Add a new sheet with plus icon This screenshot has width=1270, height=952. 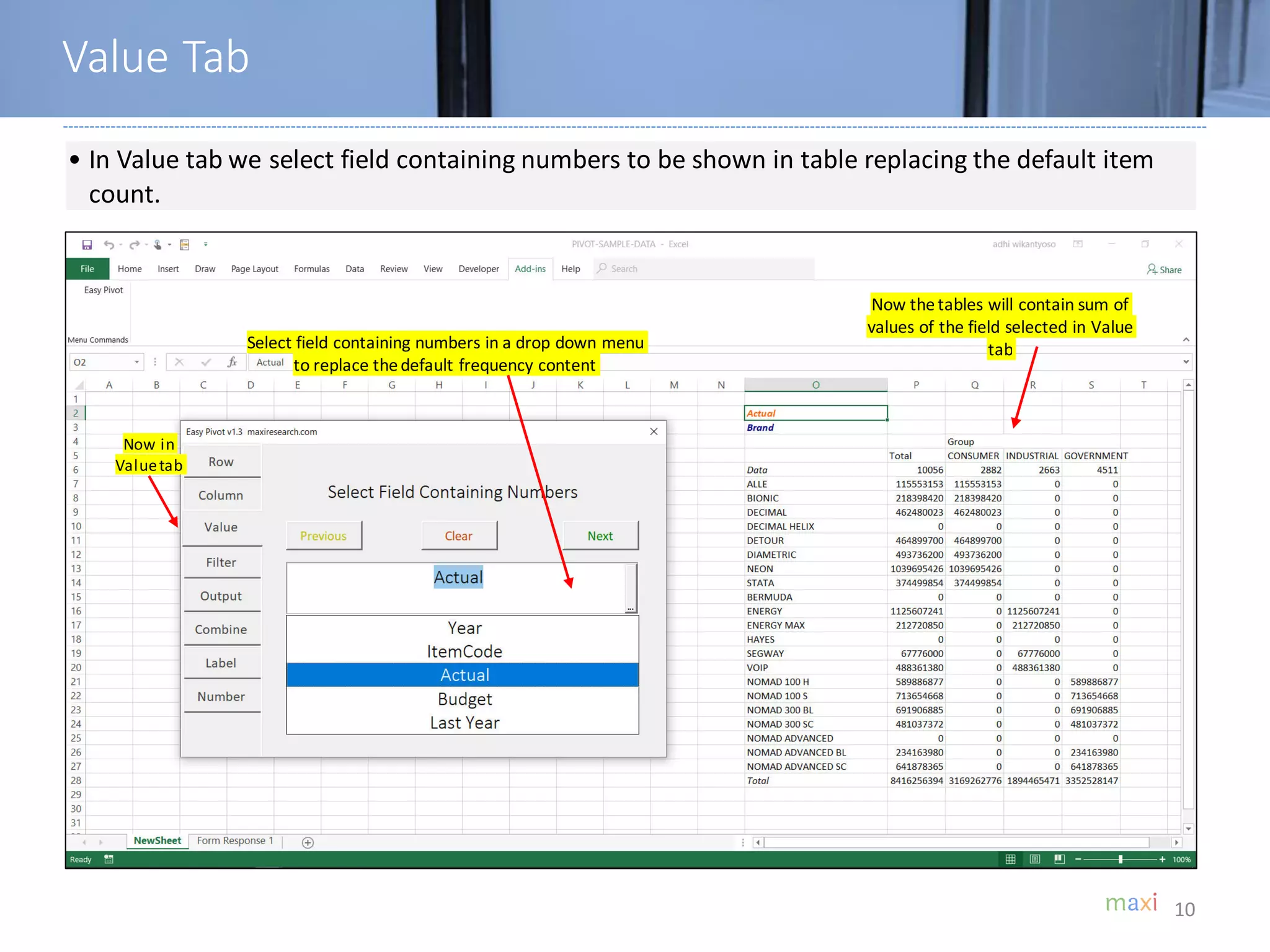tap(308, 842)
